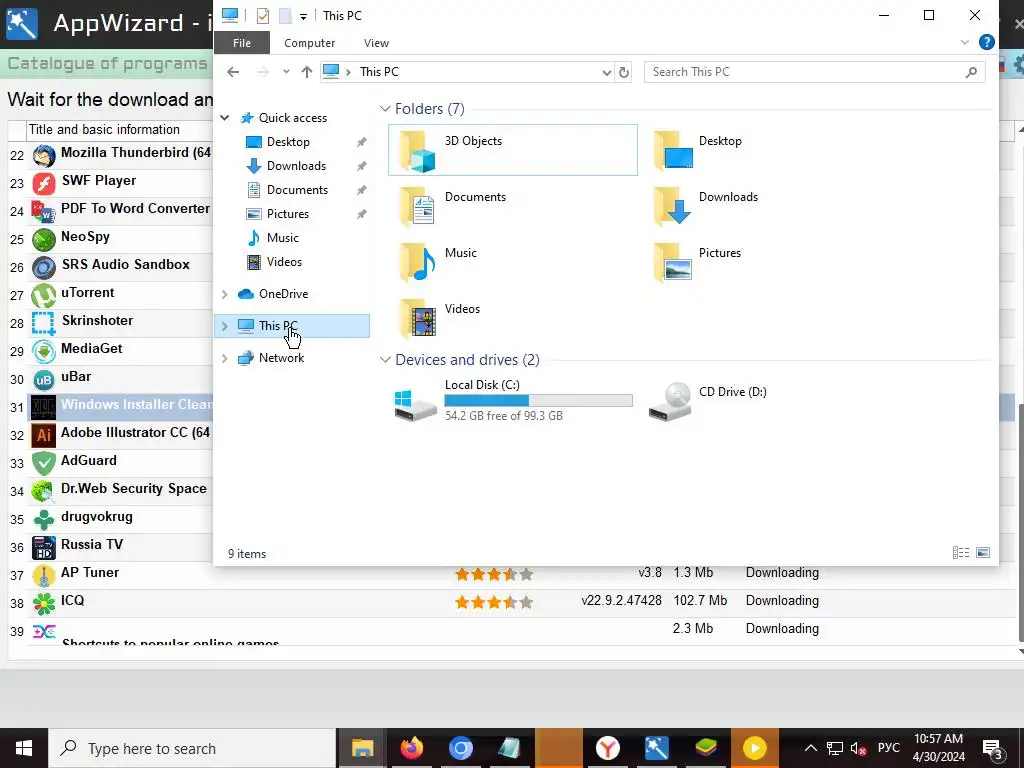1024x768 pixels.
Task: Select SWF Player icon in AppWizard list
Action: (44, 184)
